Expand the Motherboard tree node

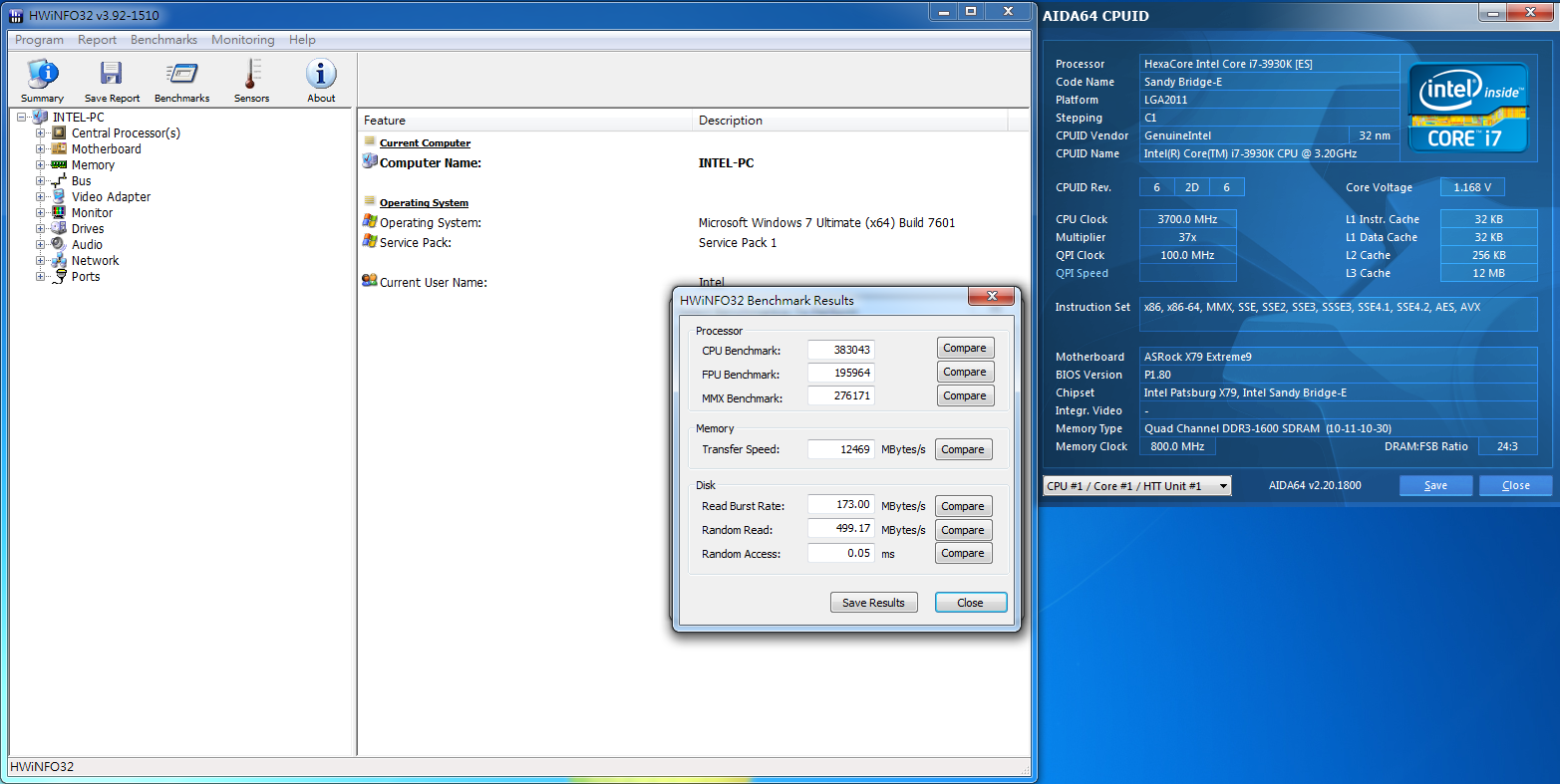[x=41, y=148]
